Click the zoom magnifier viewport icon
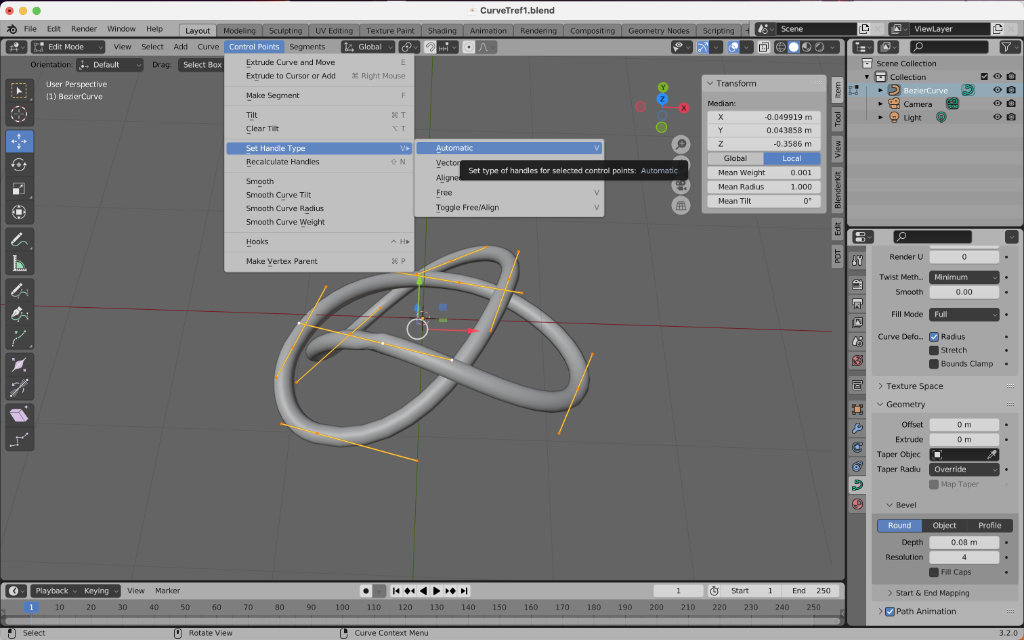Image resolution: width=1024 pixels, height=640 pixels. tap(681, 145)
